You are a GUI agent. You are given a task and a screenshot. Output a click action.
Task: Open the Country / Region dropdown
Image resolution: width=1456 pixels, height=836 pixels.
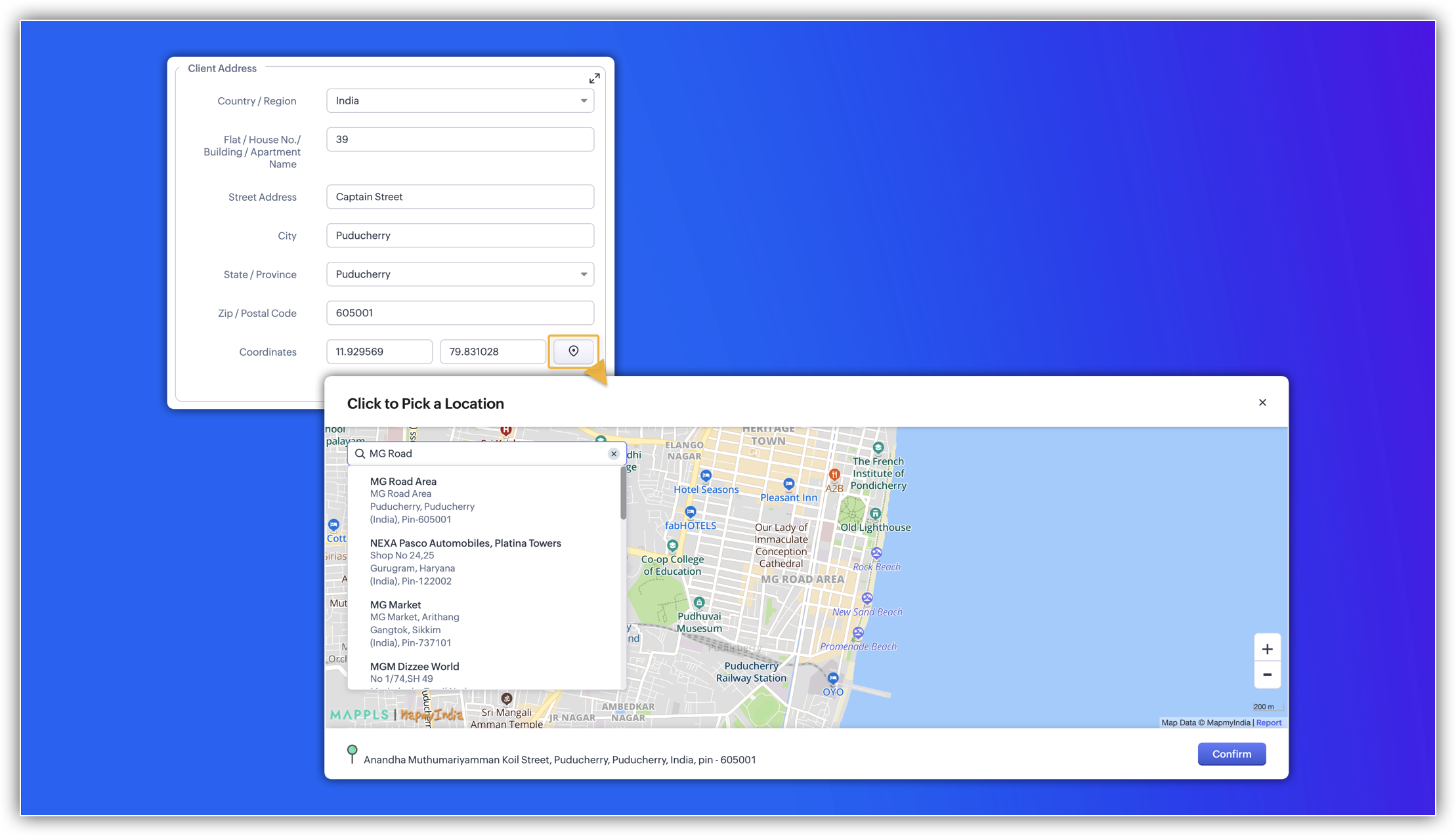tap(460, 101)
